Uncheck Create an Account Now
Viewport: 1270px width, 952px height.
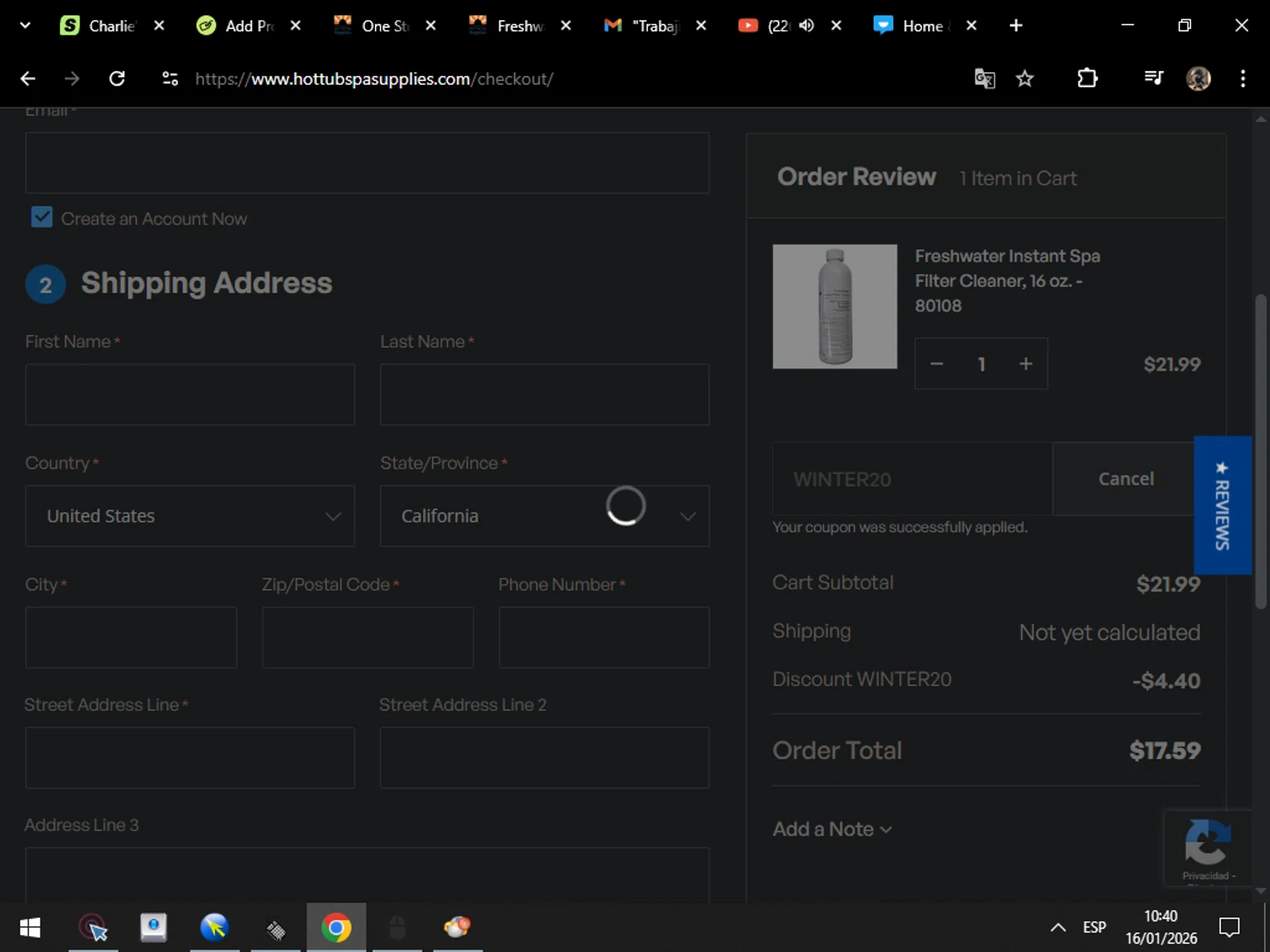point(41,217)
